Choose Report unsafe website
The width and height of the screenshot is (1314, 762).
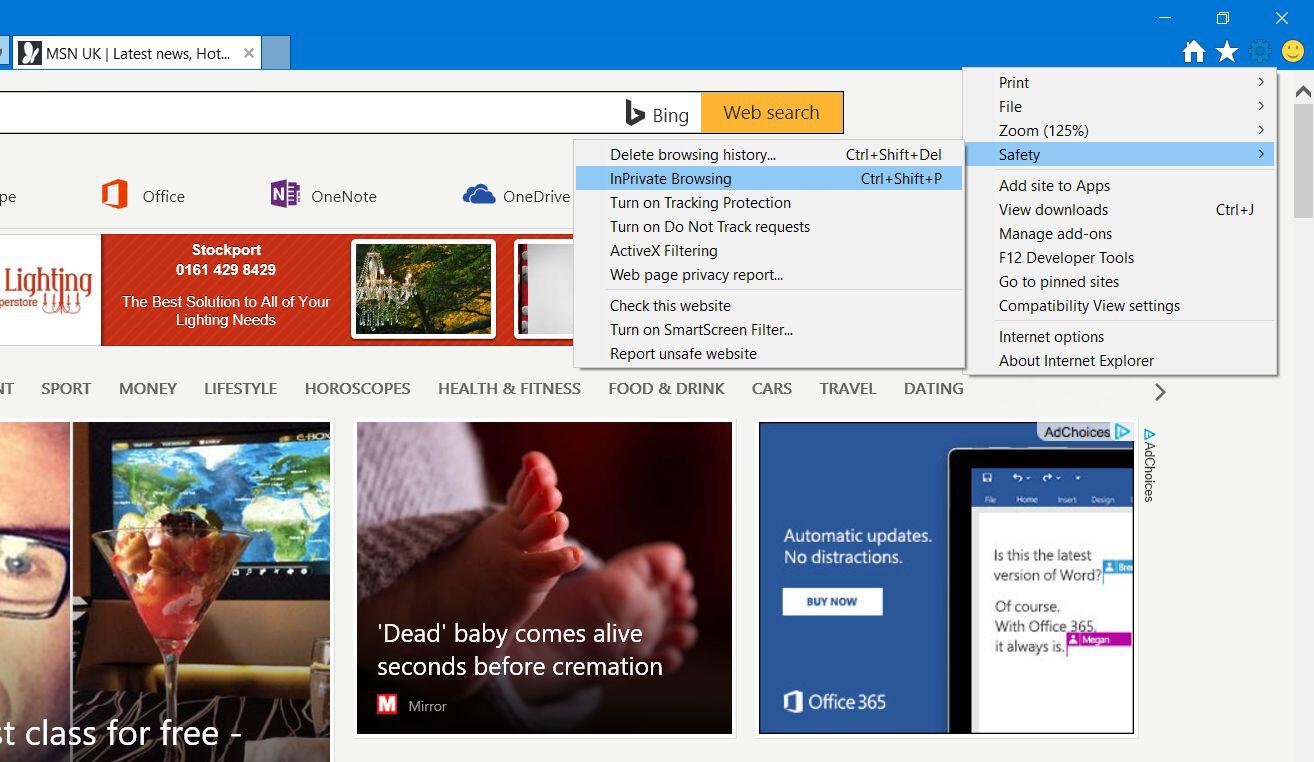coord(769,353)
